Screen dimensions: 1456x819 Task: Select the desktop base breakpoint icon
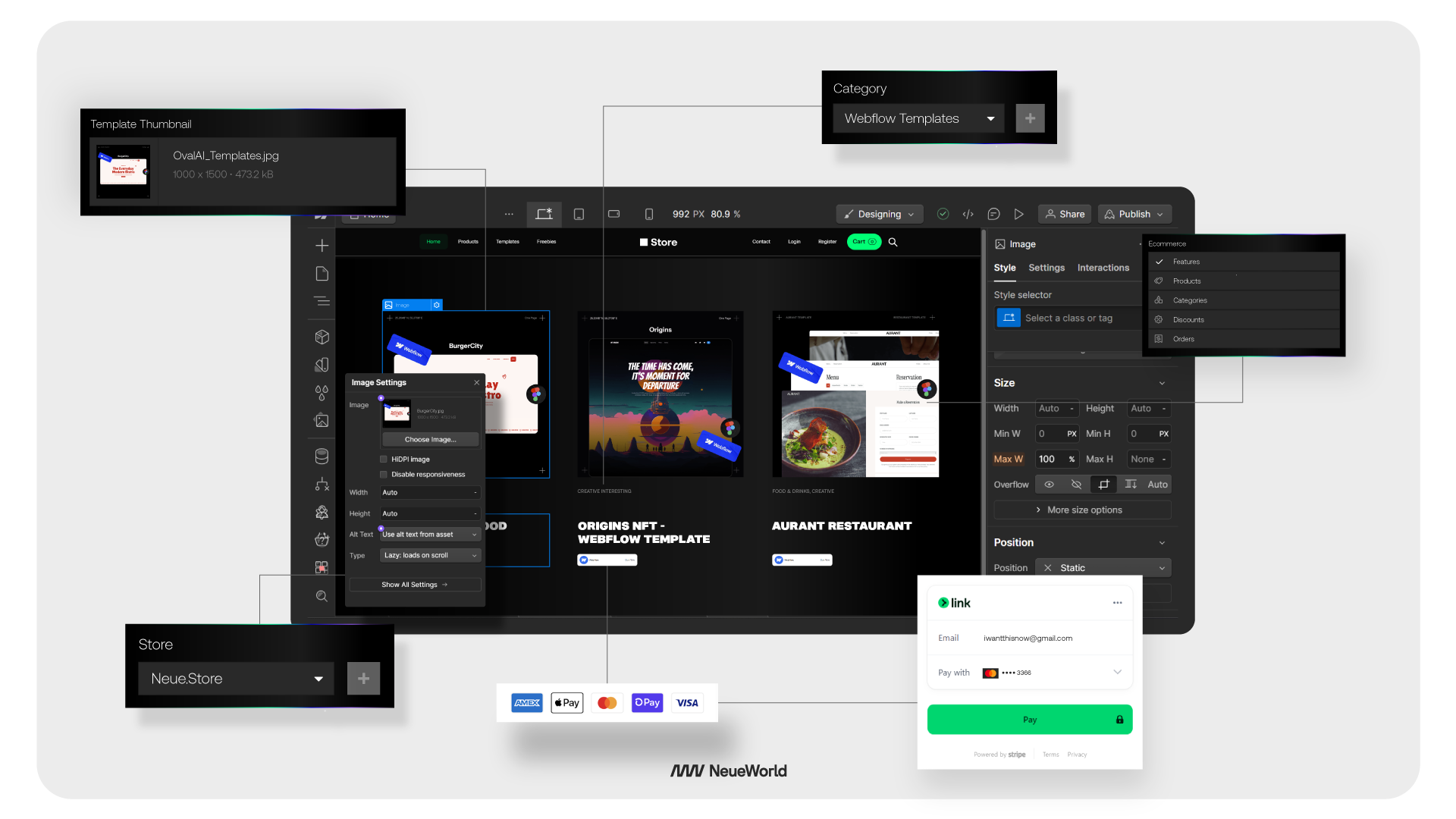click(544, 214)
